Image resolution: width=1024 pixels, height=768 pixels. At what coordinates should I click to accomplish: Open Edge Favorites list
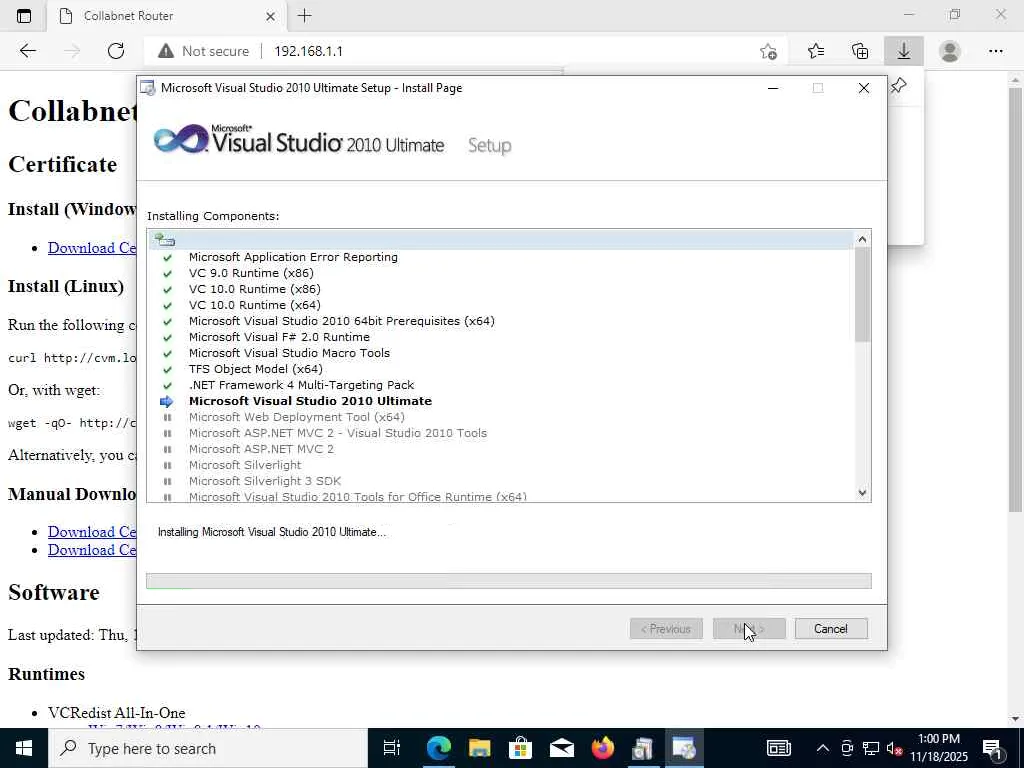tap(816, 51)
